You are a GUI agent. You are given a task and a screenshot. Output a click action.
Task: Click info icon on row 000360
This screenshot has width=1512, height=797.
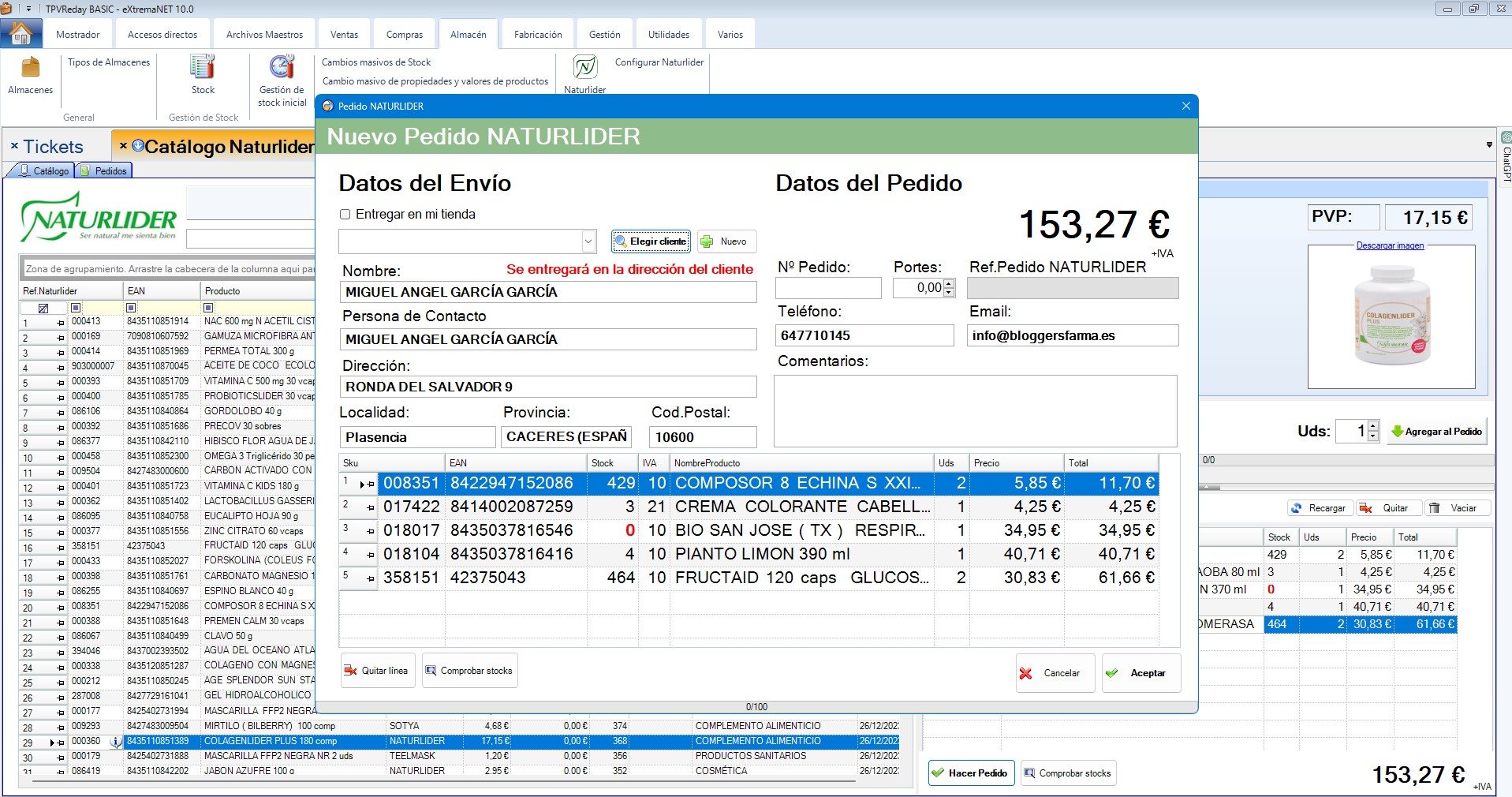[x=116, y=742]
